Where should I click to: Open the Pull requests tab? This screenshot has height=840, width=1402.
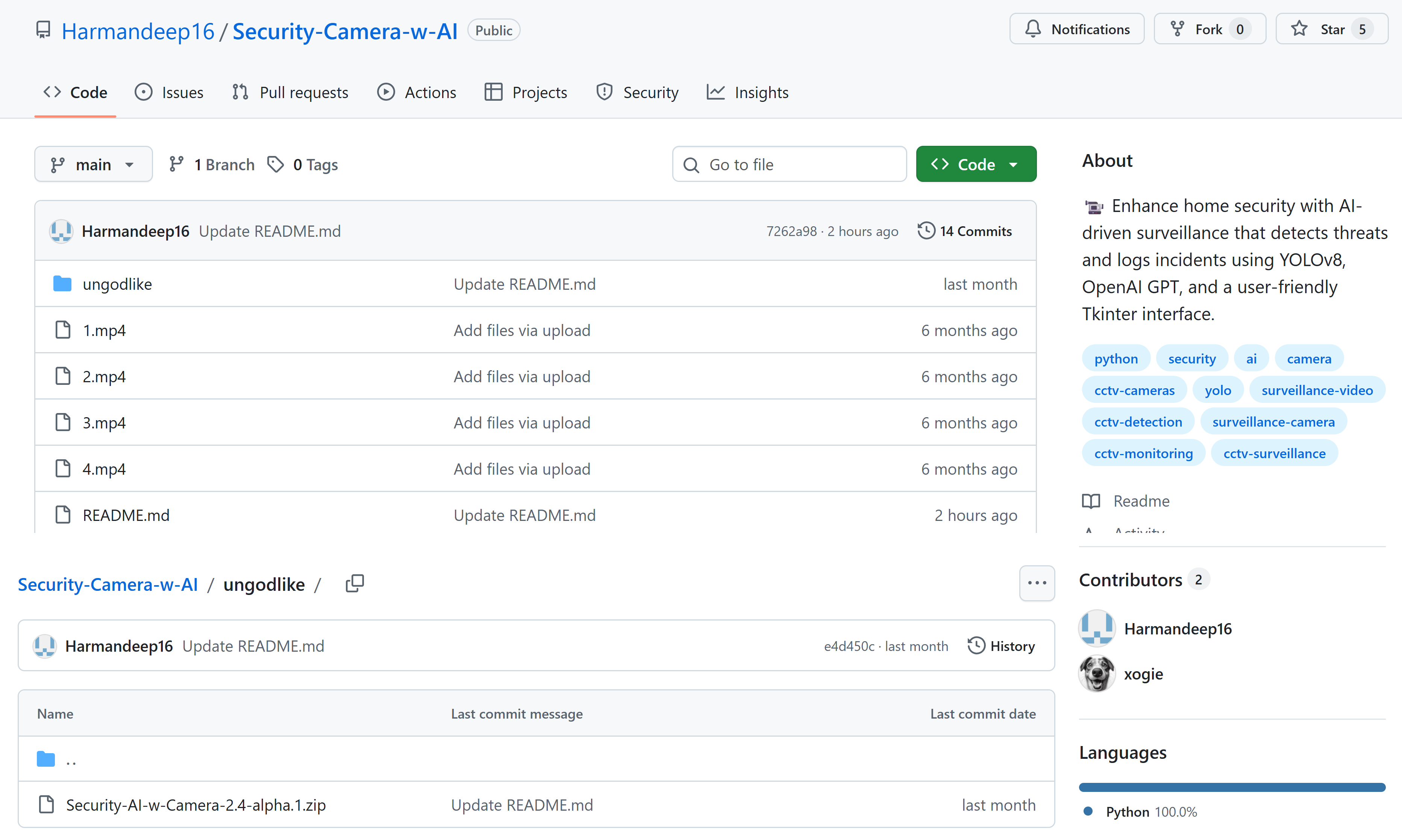tap(291, 92)
